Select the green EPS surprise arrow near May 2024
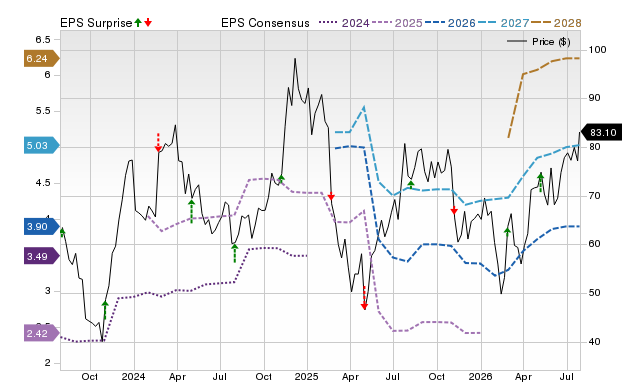 pyautogui.click(x=191, y=211)
